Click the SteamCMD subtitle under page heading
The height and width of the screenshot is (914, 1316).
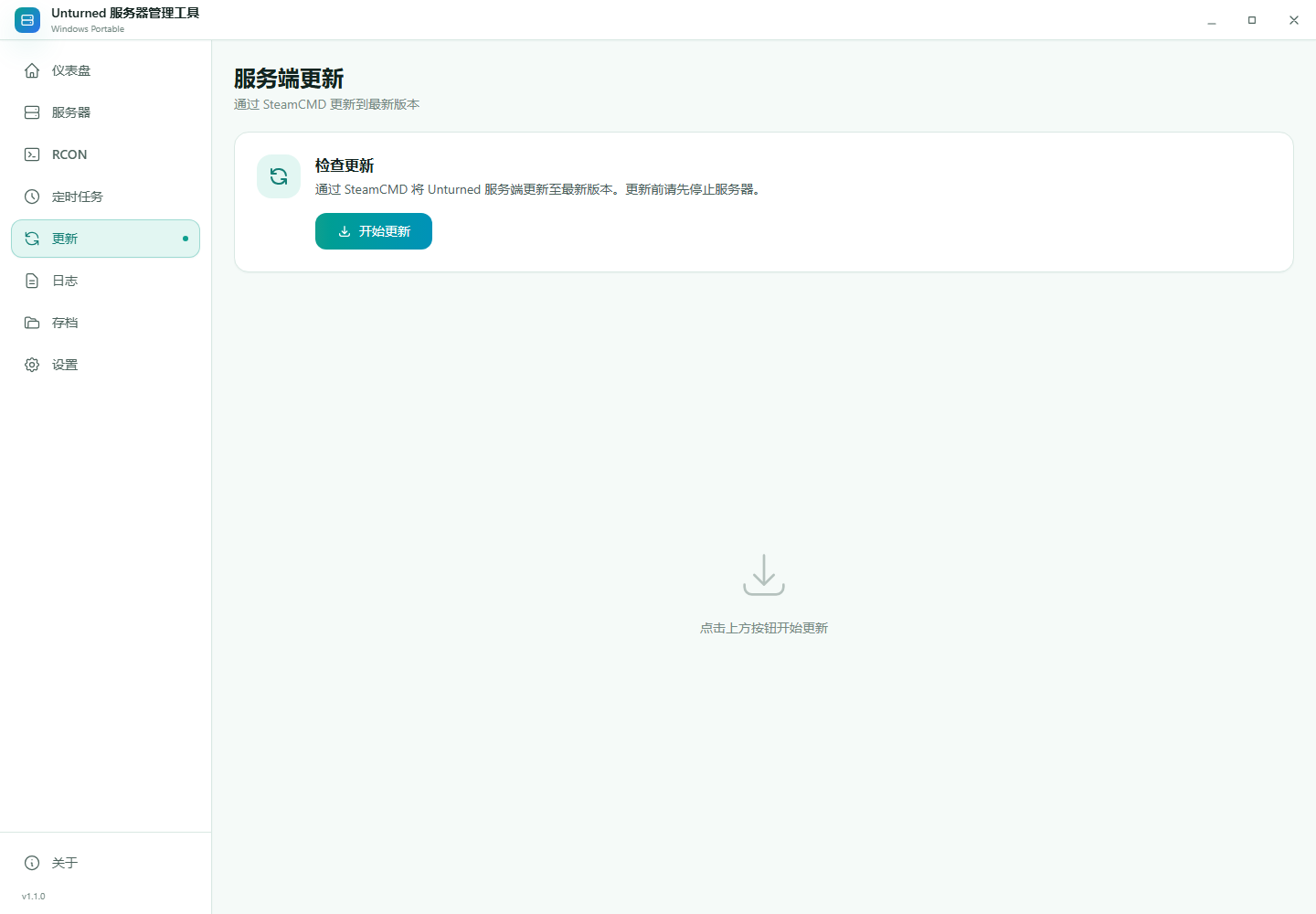click(327, 104)
